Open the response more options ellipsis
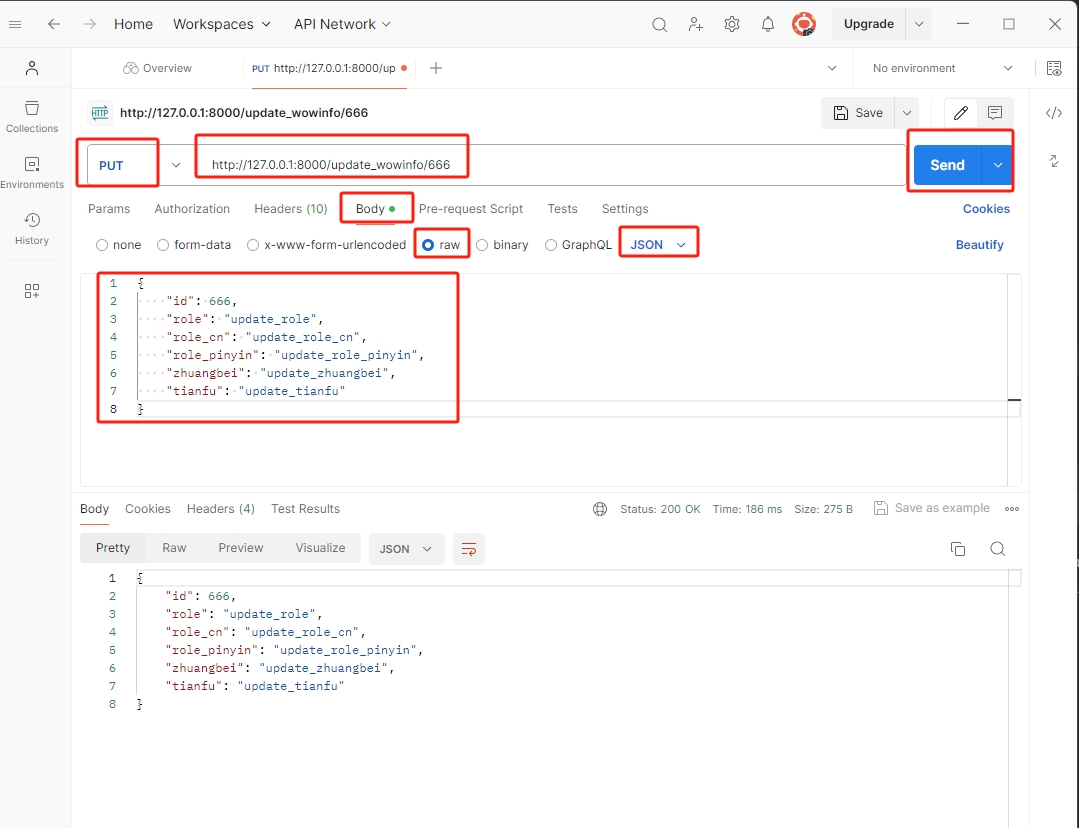Image resolution: width=1079 pixels, height=828 pixels. point(1012,509)
